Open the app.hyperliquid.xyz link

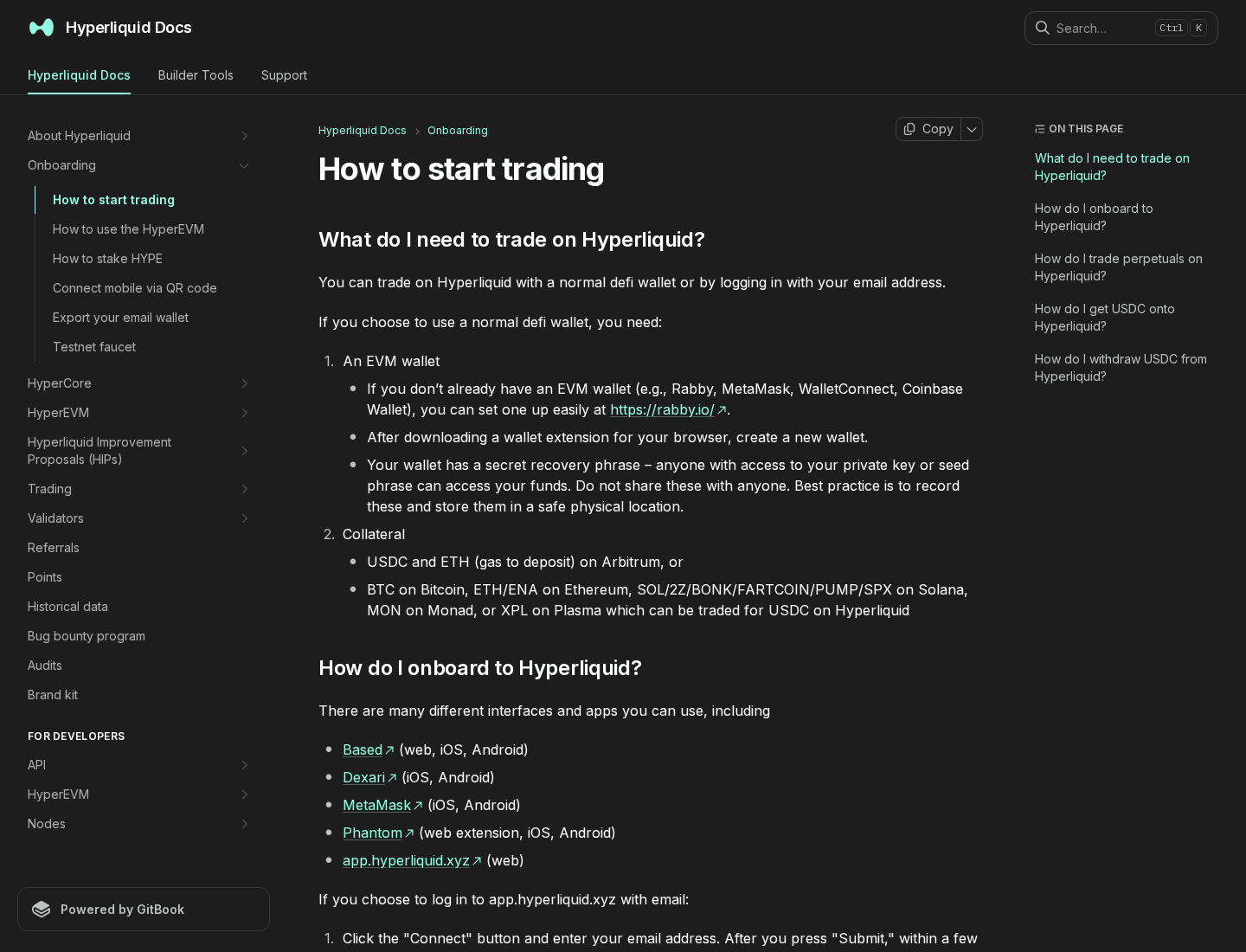click(412, 860)
